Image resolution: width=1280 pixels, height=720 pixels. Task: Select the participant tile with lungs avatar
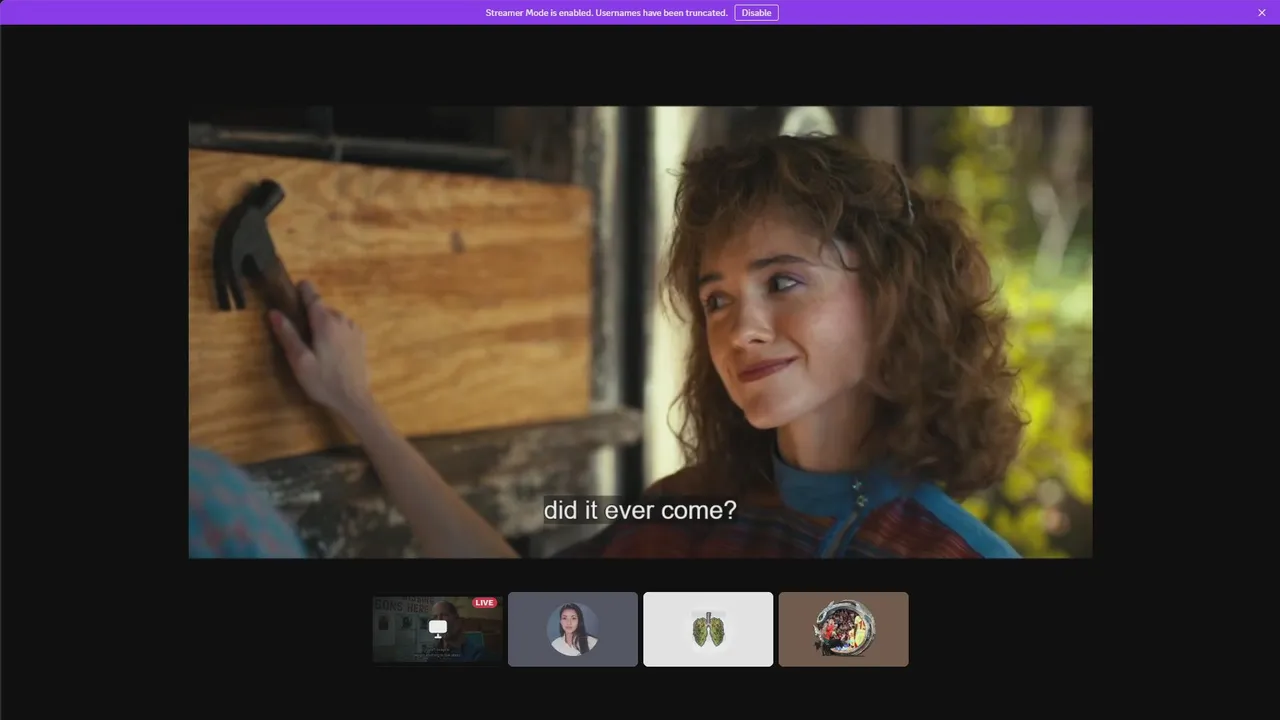click(x=708, y=629)
